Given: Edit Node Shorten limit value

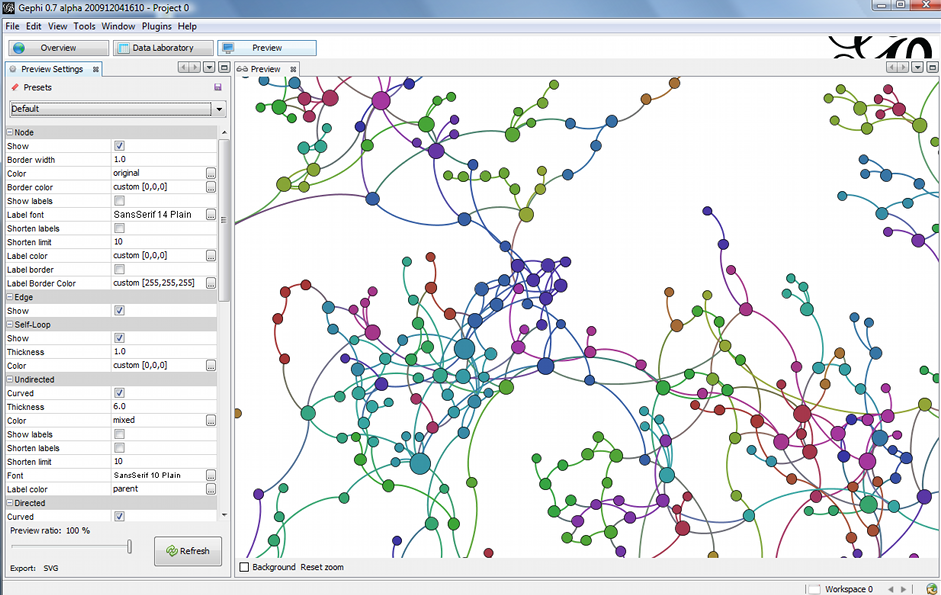Looking at the screenshot, I should click(x=164, y=242).
